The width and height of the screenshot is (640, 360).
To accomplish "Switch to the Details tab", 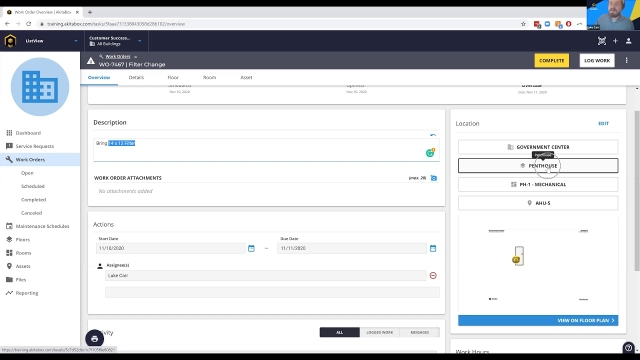I will [136, 77].
